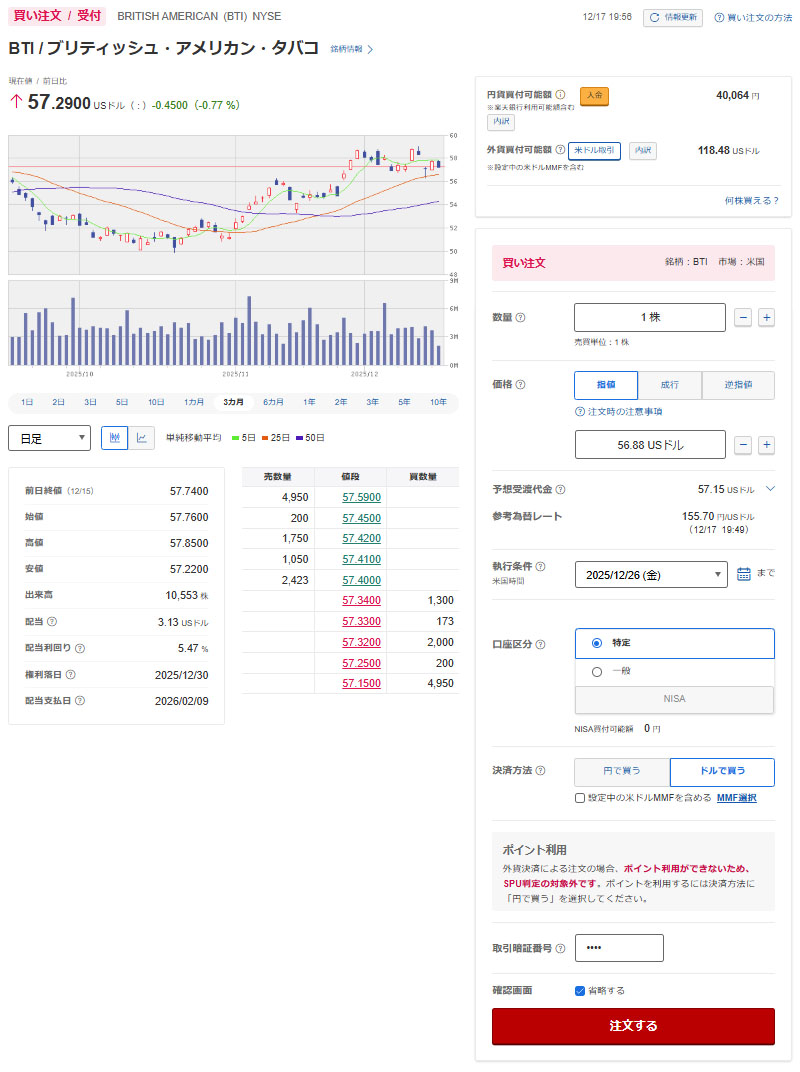The height and width of the screenshot is (1072, 800).
Task: Enable the 米ドルMMF inclusion checkbox
Action: [580, 798]
